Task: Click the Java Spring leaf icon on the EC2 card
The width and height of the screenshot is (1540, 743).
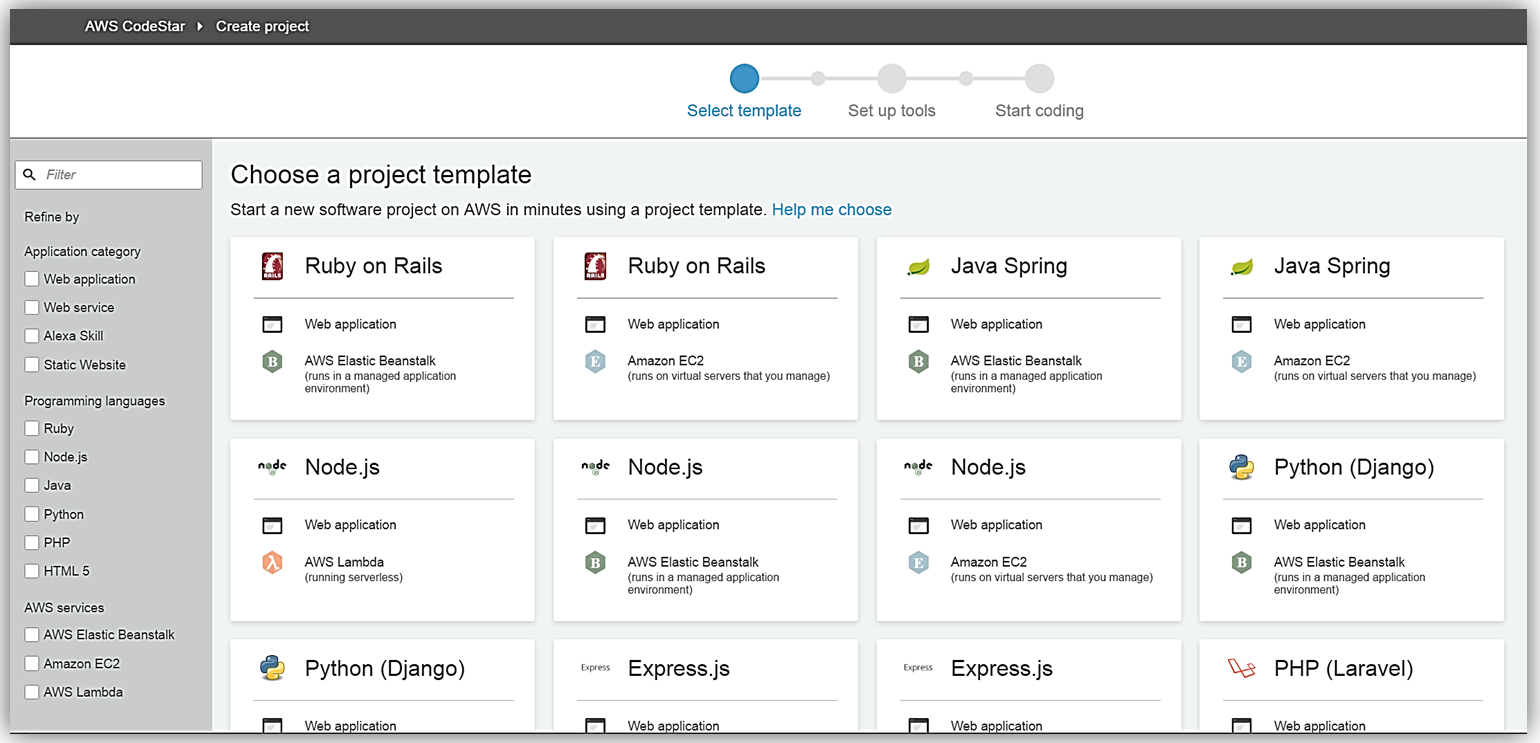Action: tap(1241, 267)
